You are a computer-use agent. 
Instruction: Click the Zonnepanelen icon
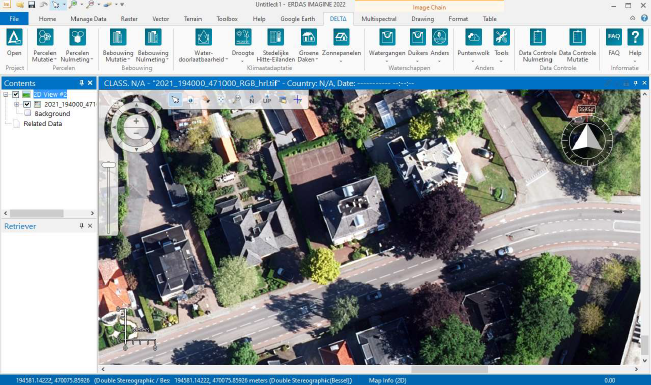tap(341, 37)
